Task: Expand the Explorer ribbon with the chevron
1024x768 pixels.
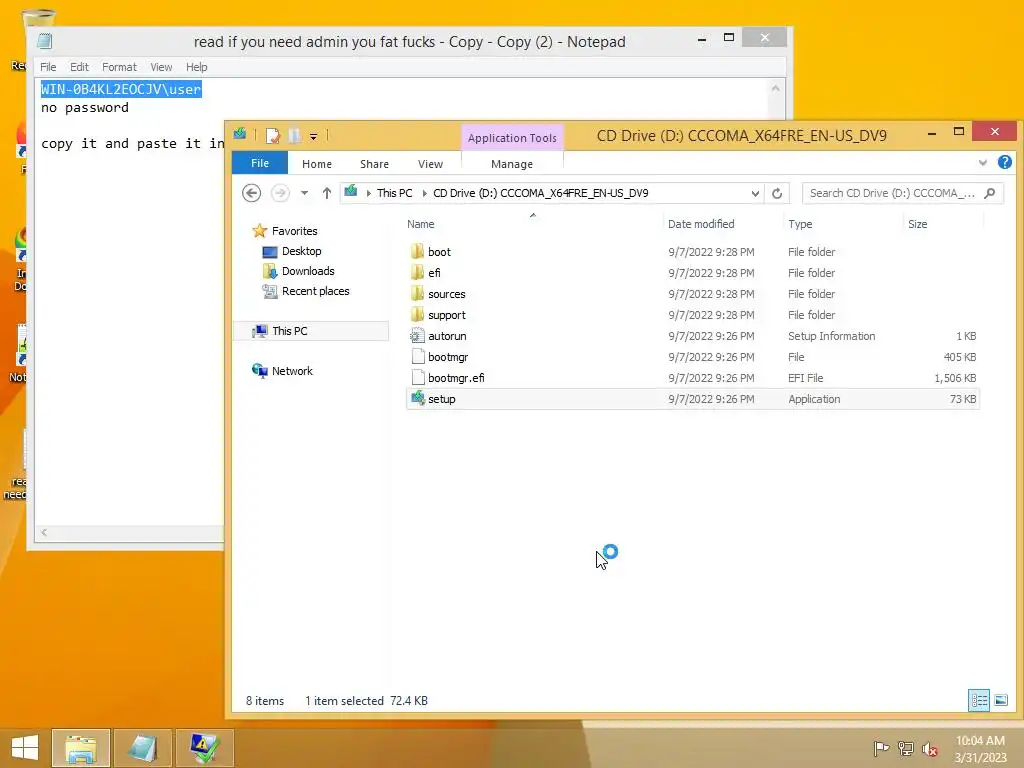Action: [982, 163]
